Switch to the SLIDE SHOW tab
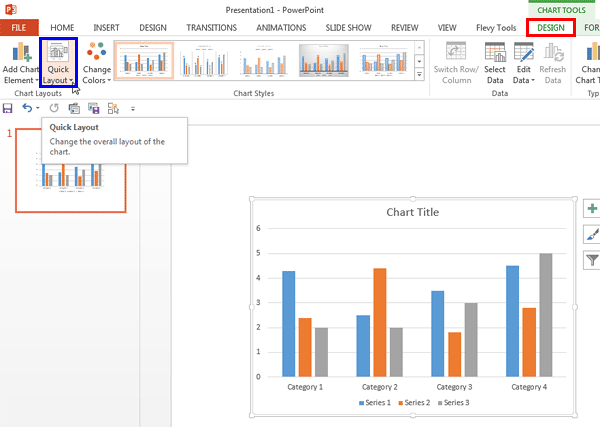Viewport: 600px width, 427px height. click(349, 28)
